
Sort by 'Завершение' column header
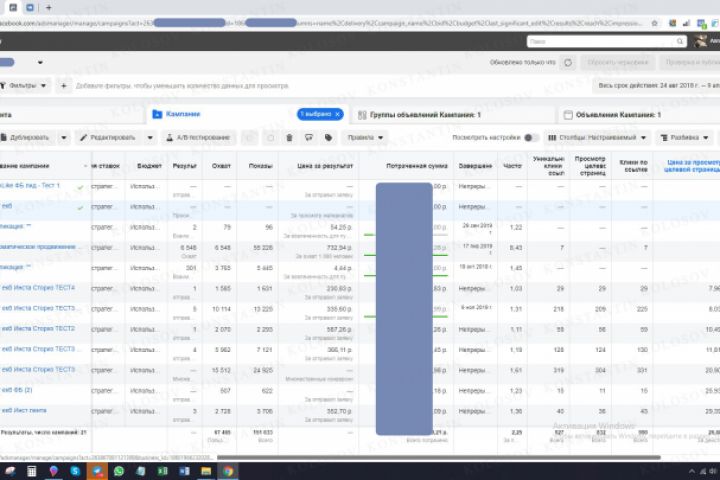pyautogui.click(x=475, y=166)
